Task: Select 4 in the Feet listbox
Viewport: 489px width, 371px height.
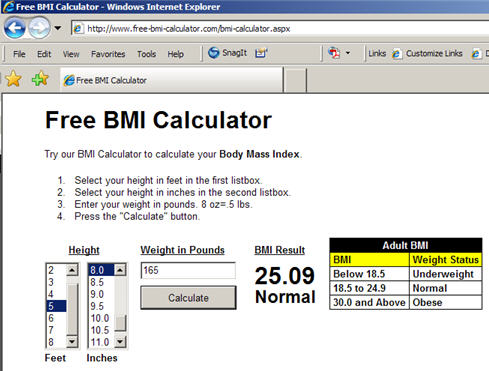Action: pyautogui.click(x=56, y=294)
